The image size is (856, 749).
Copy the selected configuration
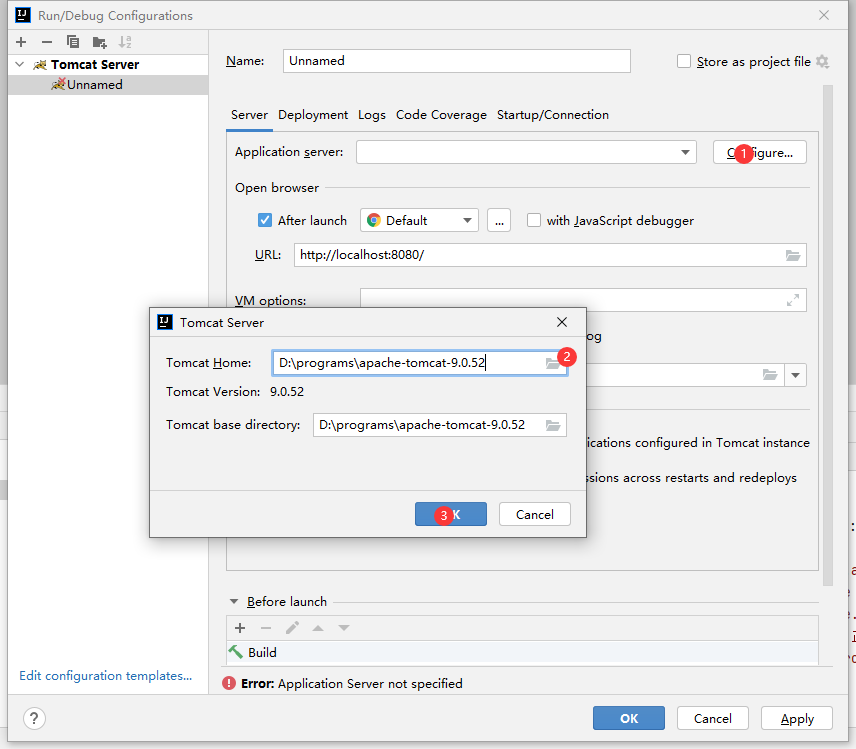click(x=73, y=42)
